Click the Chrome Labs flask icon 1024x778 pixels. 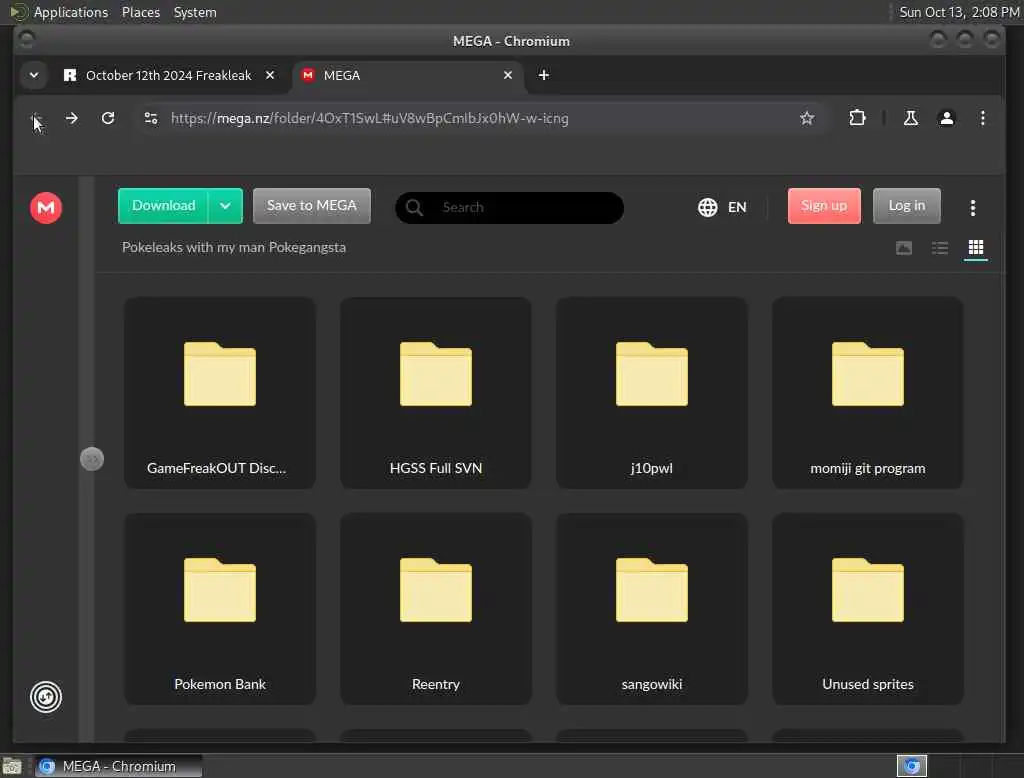point(910,118)
